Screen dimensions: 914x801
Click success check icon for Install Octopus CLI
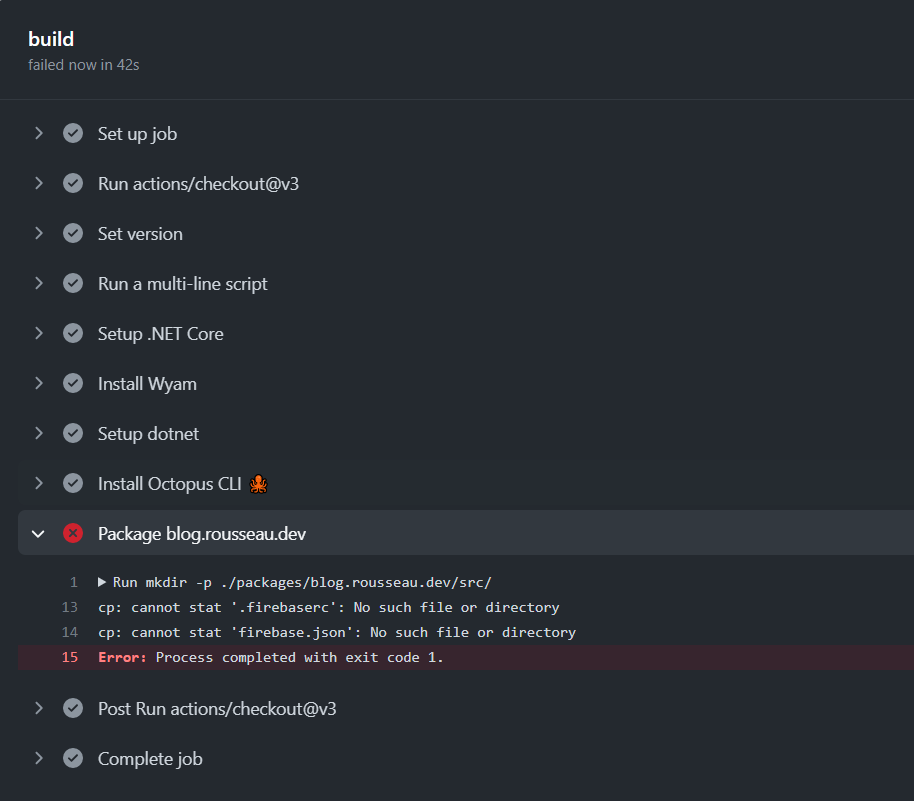pos(73,483)
